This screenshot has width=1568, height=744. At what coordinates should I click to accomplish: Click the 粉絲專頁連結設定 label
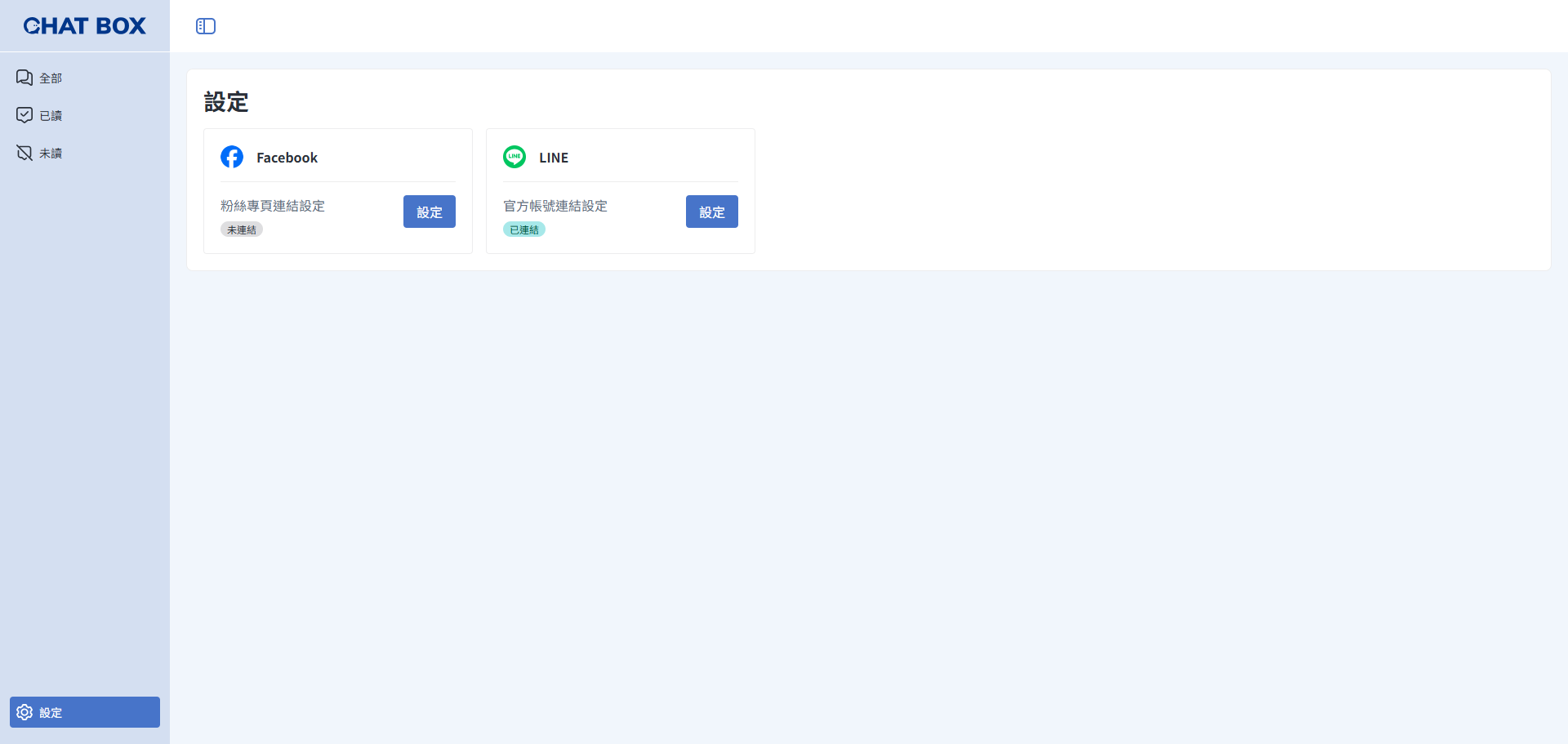point(273,206)
